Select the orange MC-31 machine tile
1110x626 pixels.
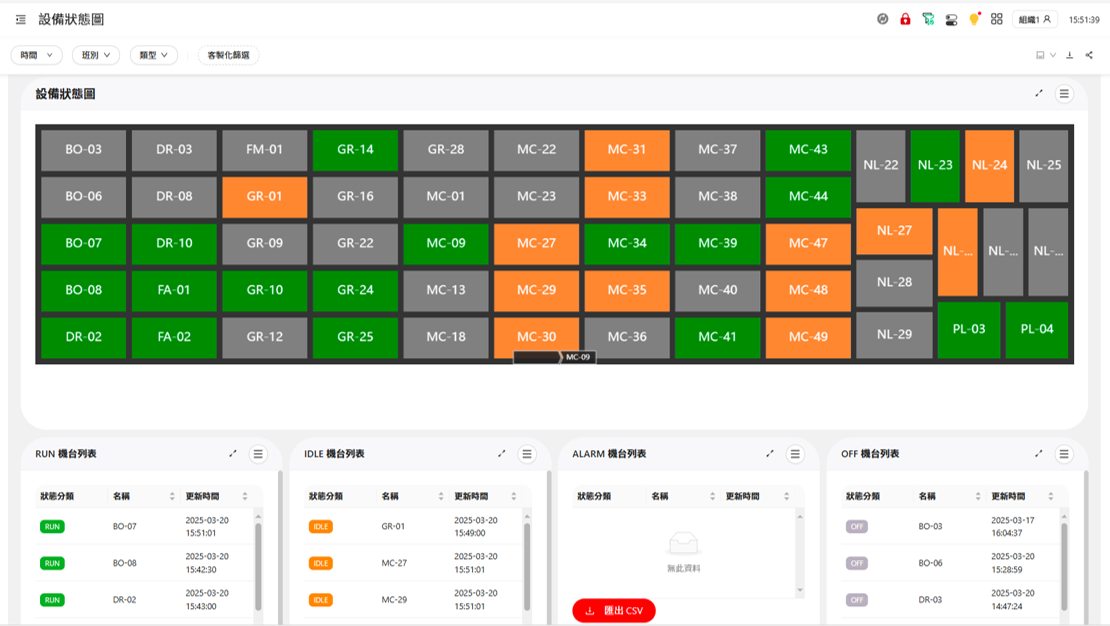(x=627, y=150)
